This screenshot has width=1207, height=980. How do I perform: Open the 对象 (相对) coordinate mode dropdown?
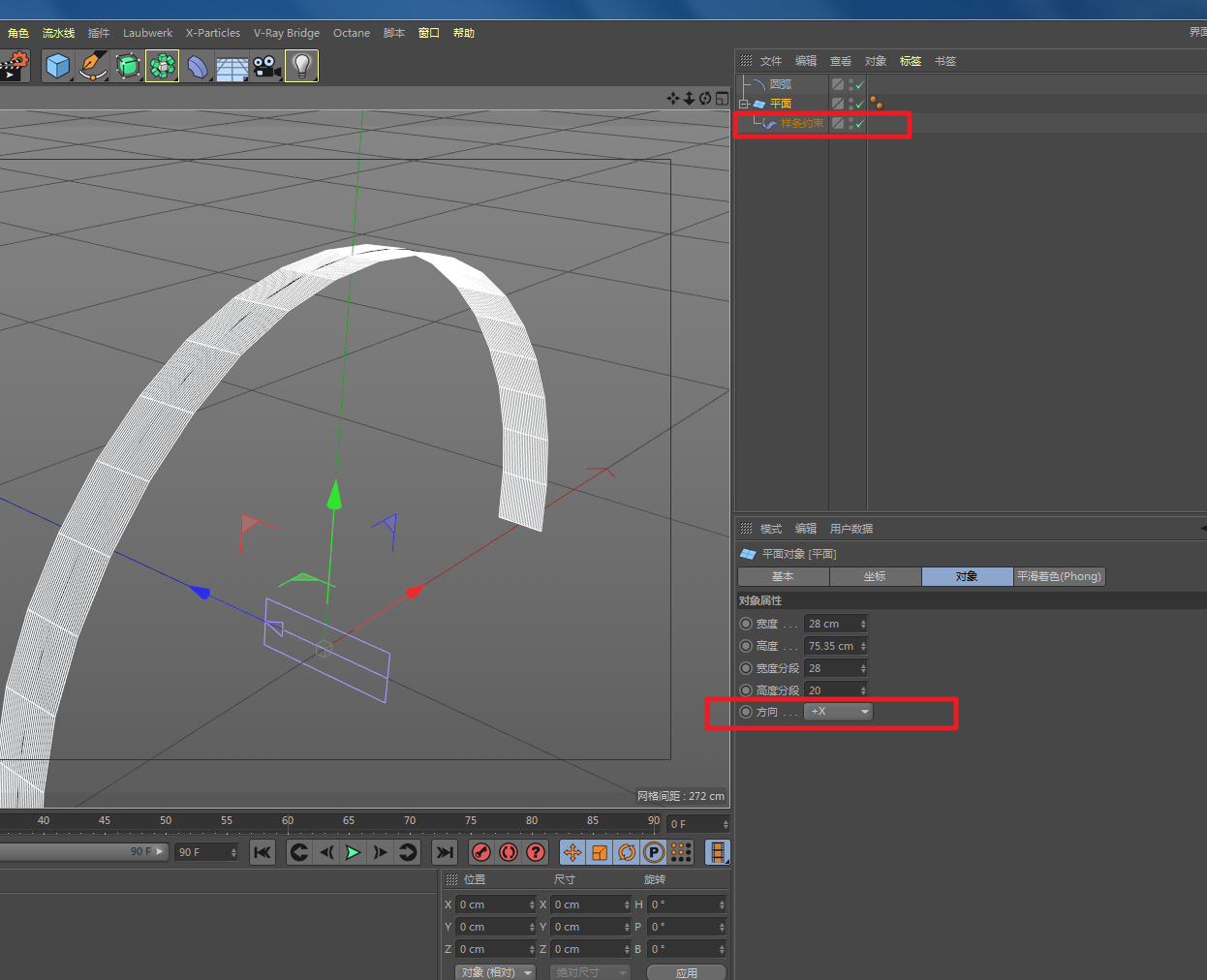(496, 972)
